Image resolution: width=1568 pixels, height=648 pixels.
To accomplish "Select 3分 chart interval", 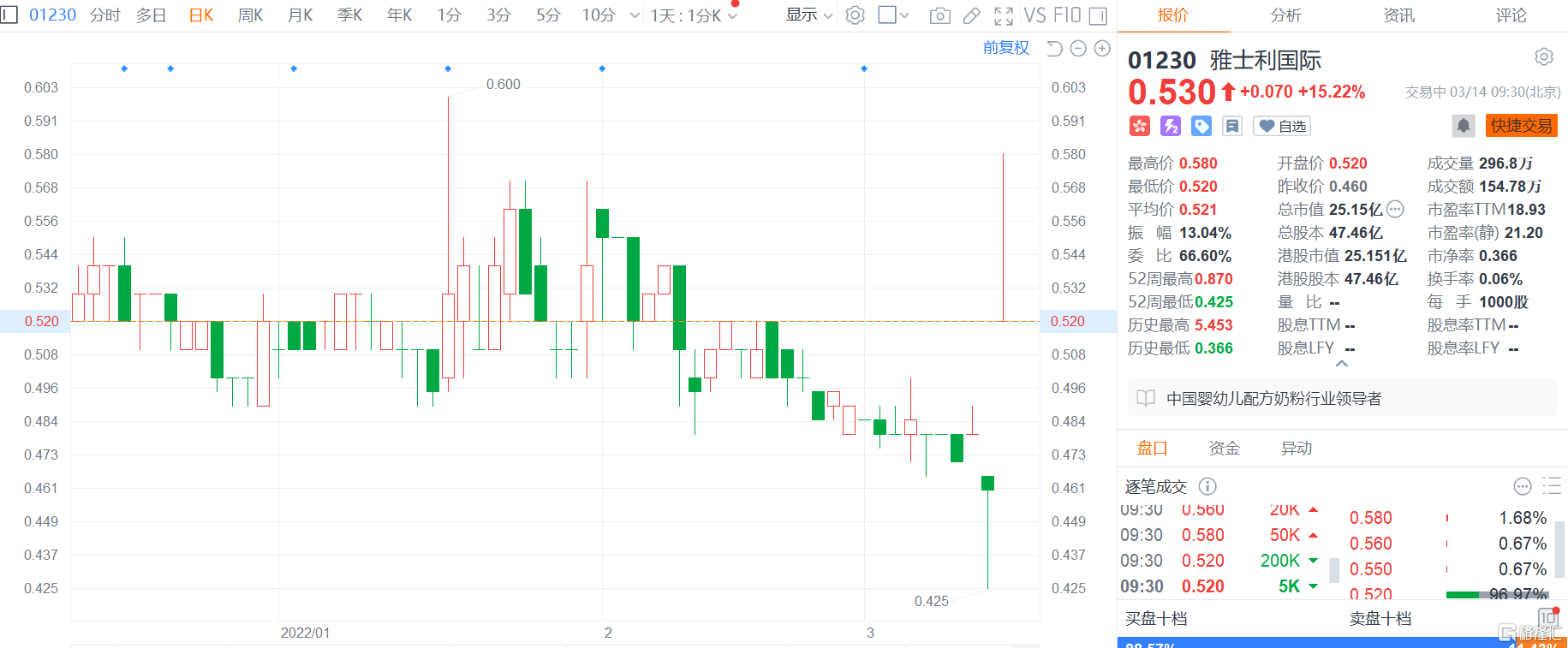I will point(498,15).
